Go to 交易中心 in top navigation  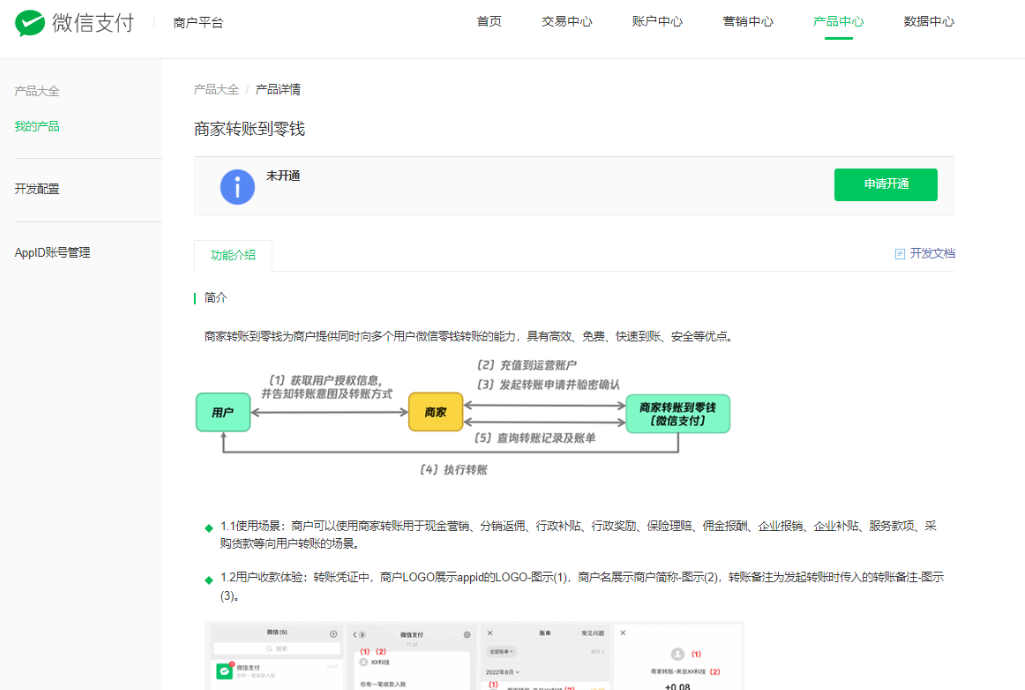tap(567, 22)
